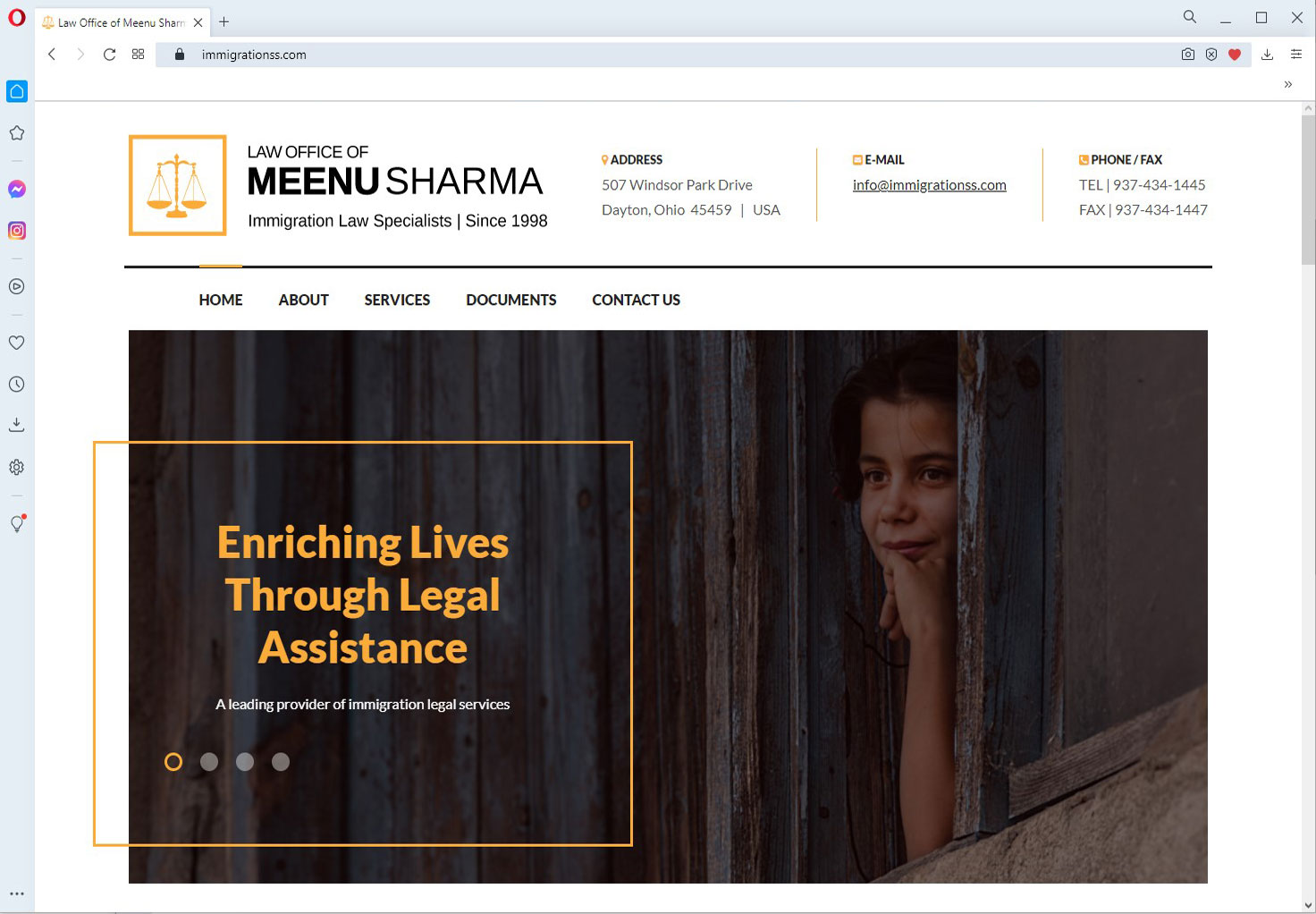Reload the current page
Viewport: 1316px width, 914px height.
tap(109, 55)
